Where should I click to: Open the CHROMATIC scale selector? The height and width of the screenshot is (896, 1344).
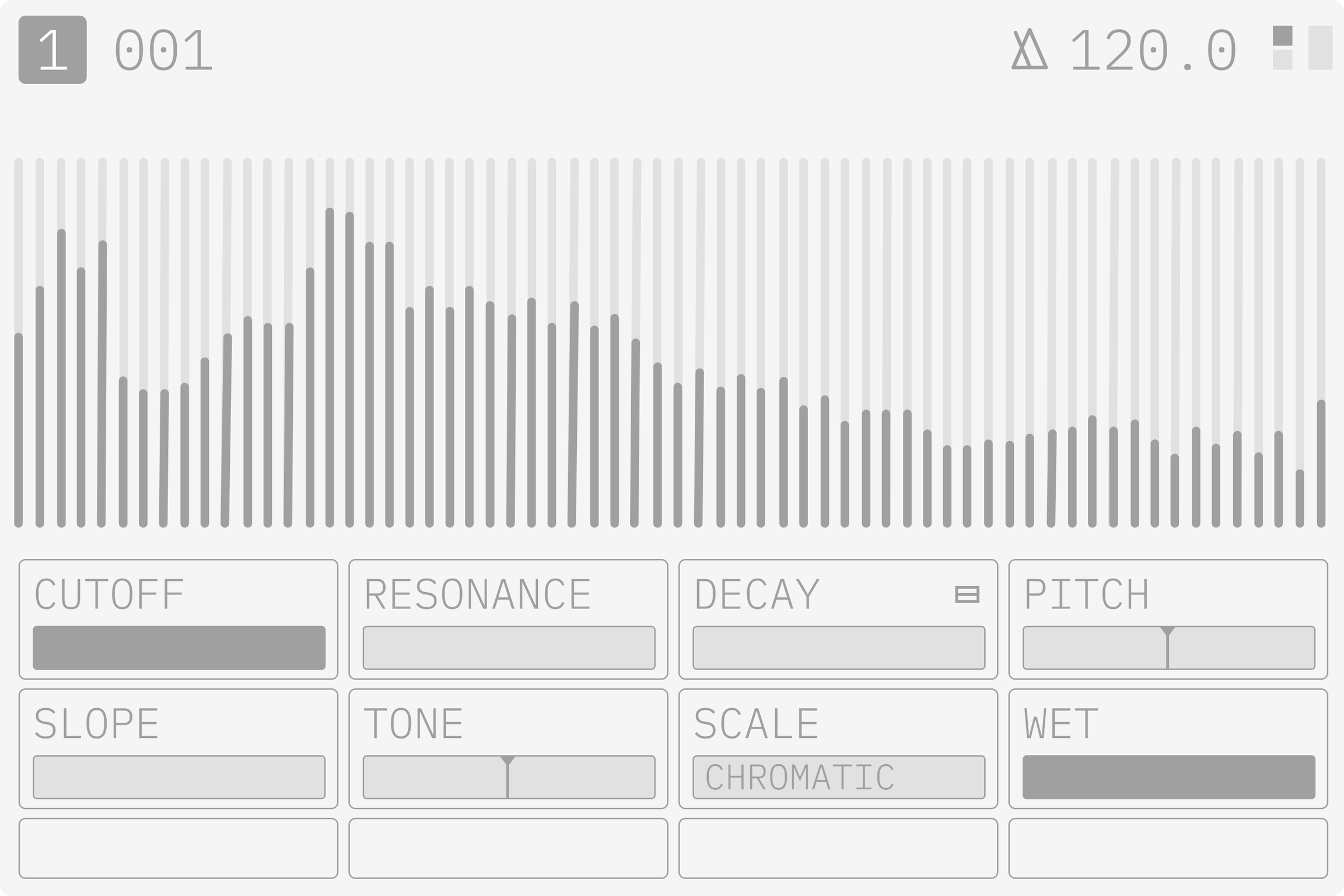click(x=838, y=777)
